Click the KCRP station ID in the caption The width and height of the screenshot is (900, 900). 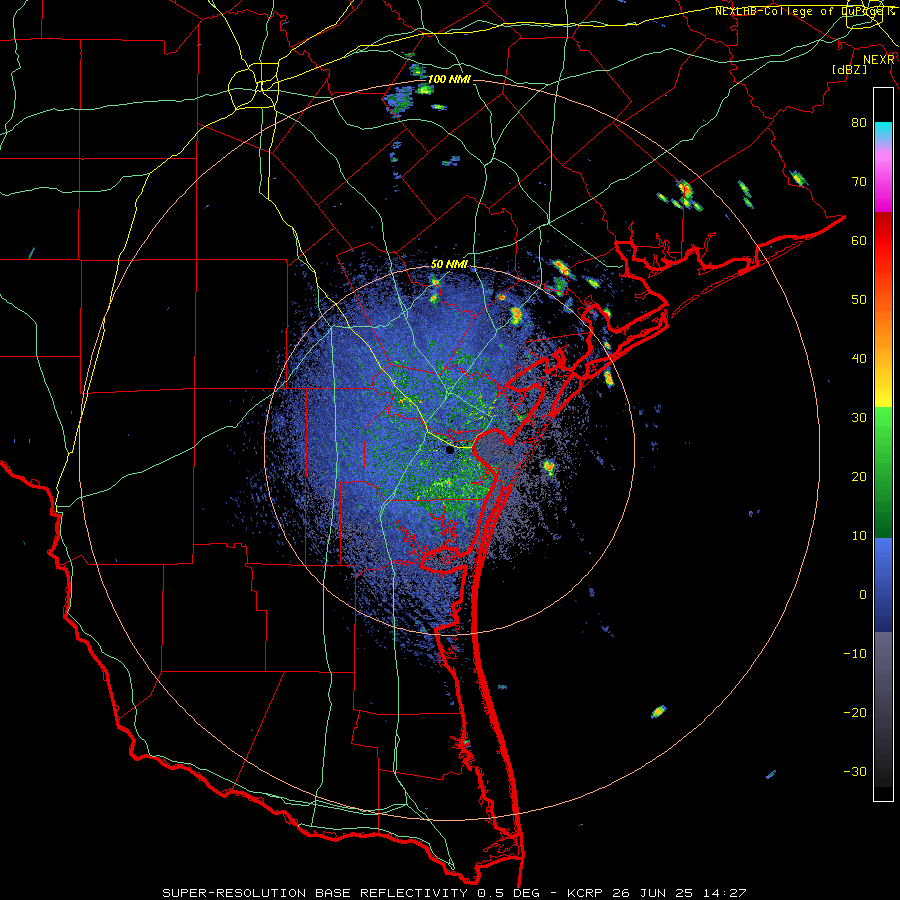point(587,893)
